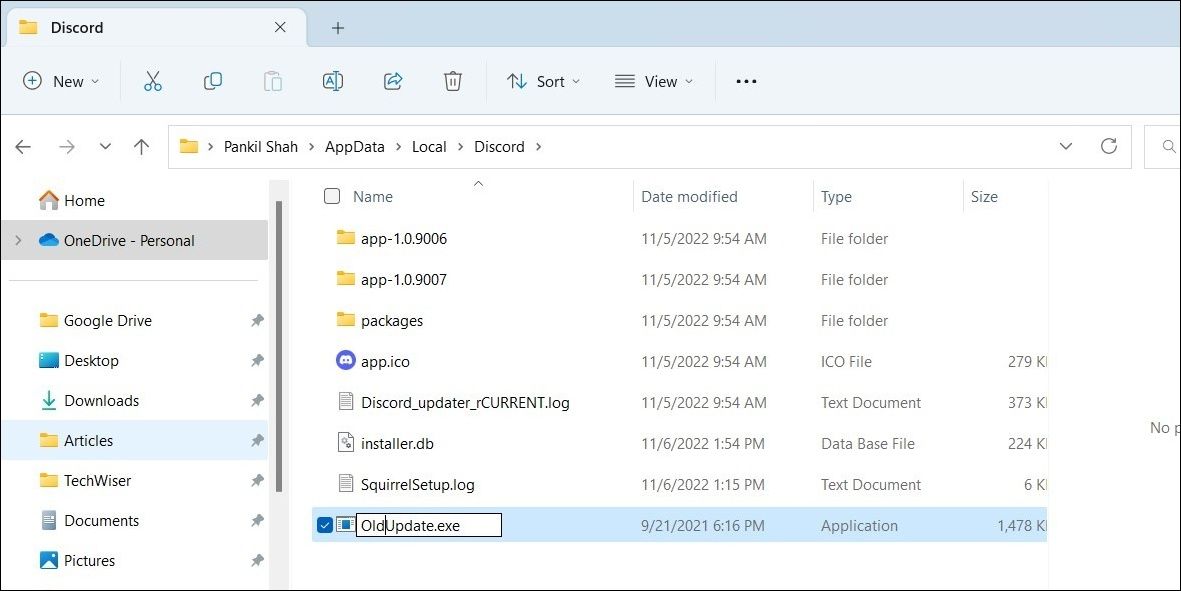
Task: Select the packages folder icon
Action: (346, 320)
